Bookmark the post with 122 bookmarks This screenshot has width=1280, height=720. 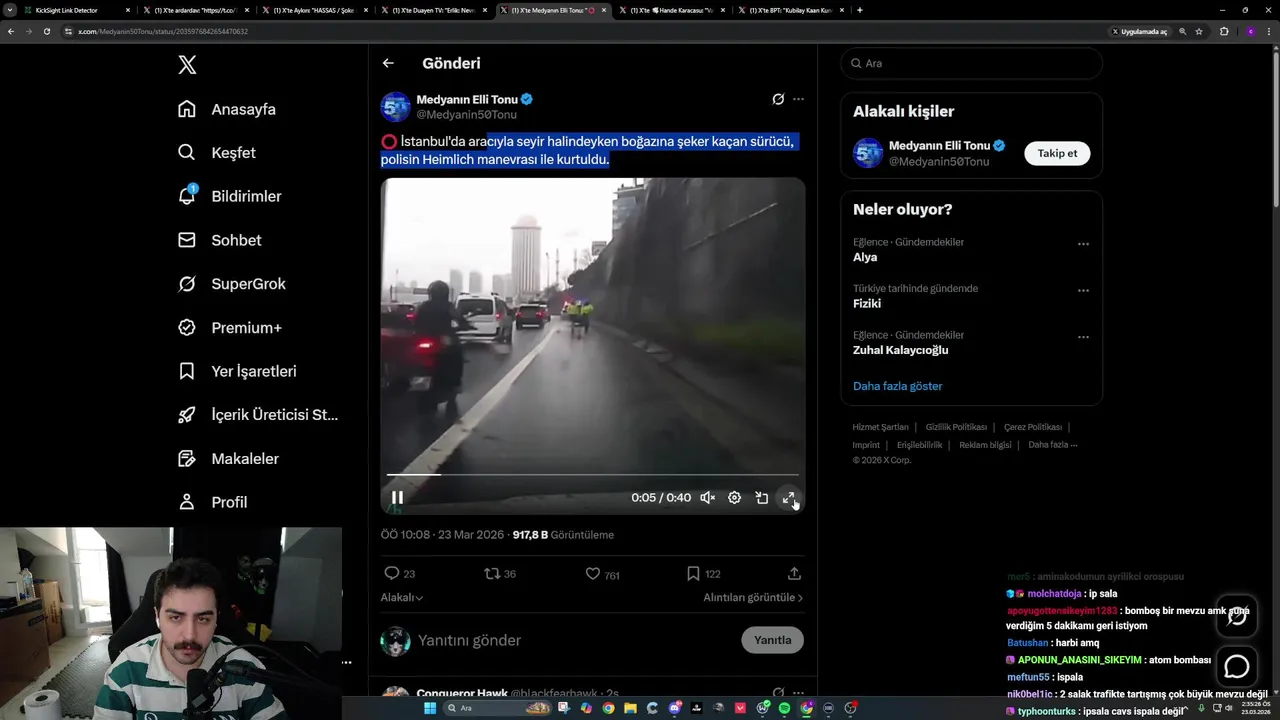click(x=693, y=573)
